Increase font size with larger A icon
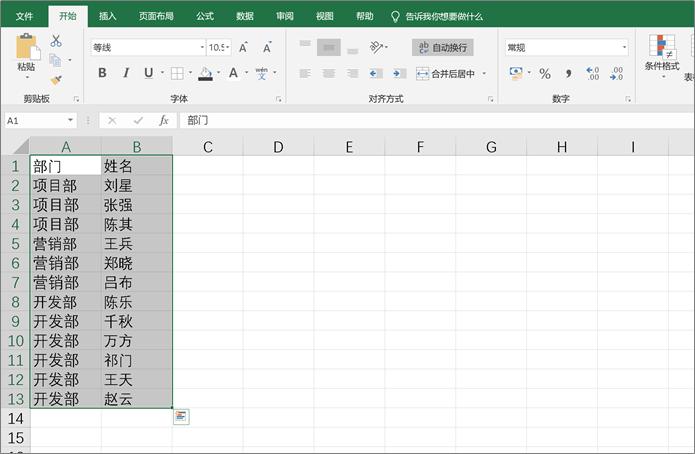 coord(243,47)
